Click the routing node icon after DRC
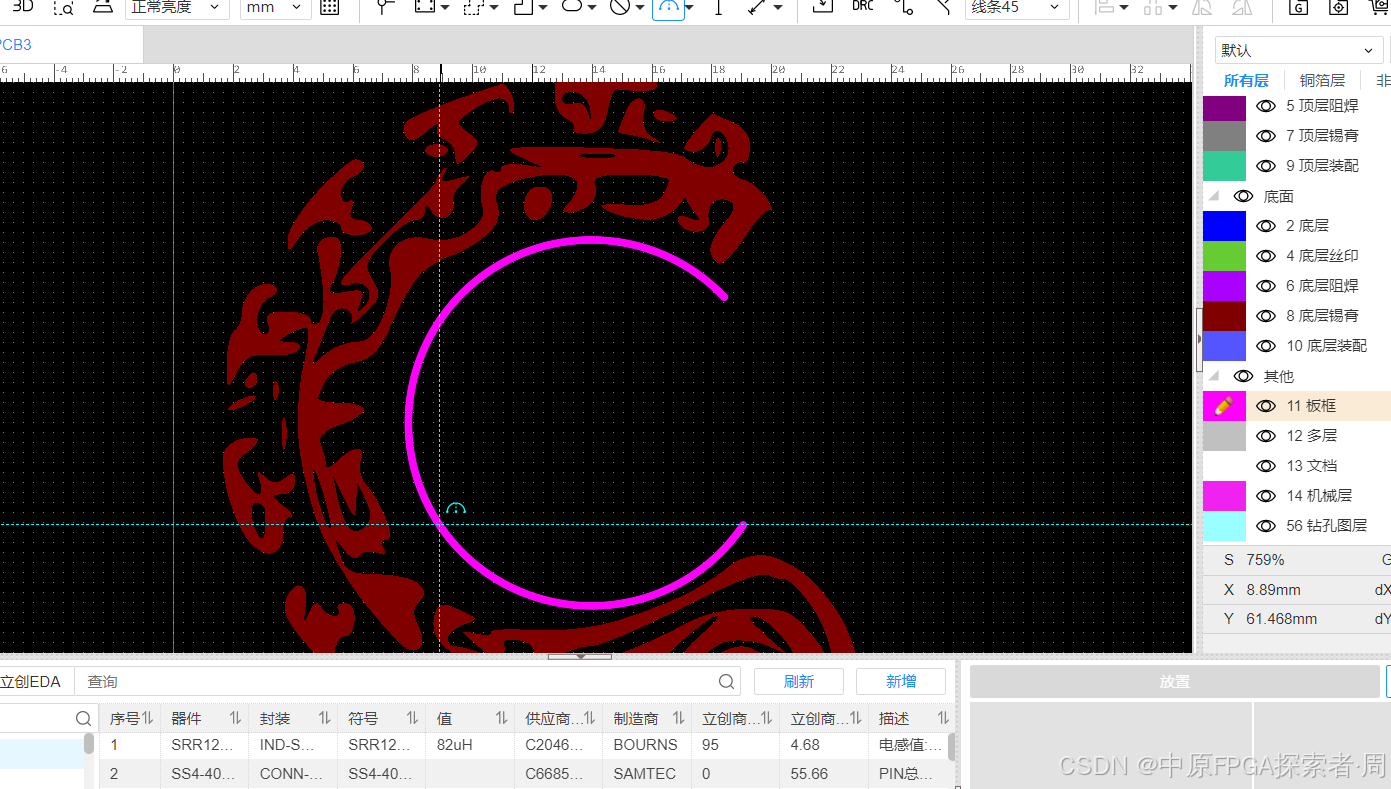Viewport: 1391px width, 789px height. tap(904, 7)
